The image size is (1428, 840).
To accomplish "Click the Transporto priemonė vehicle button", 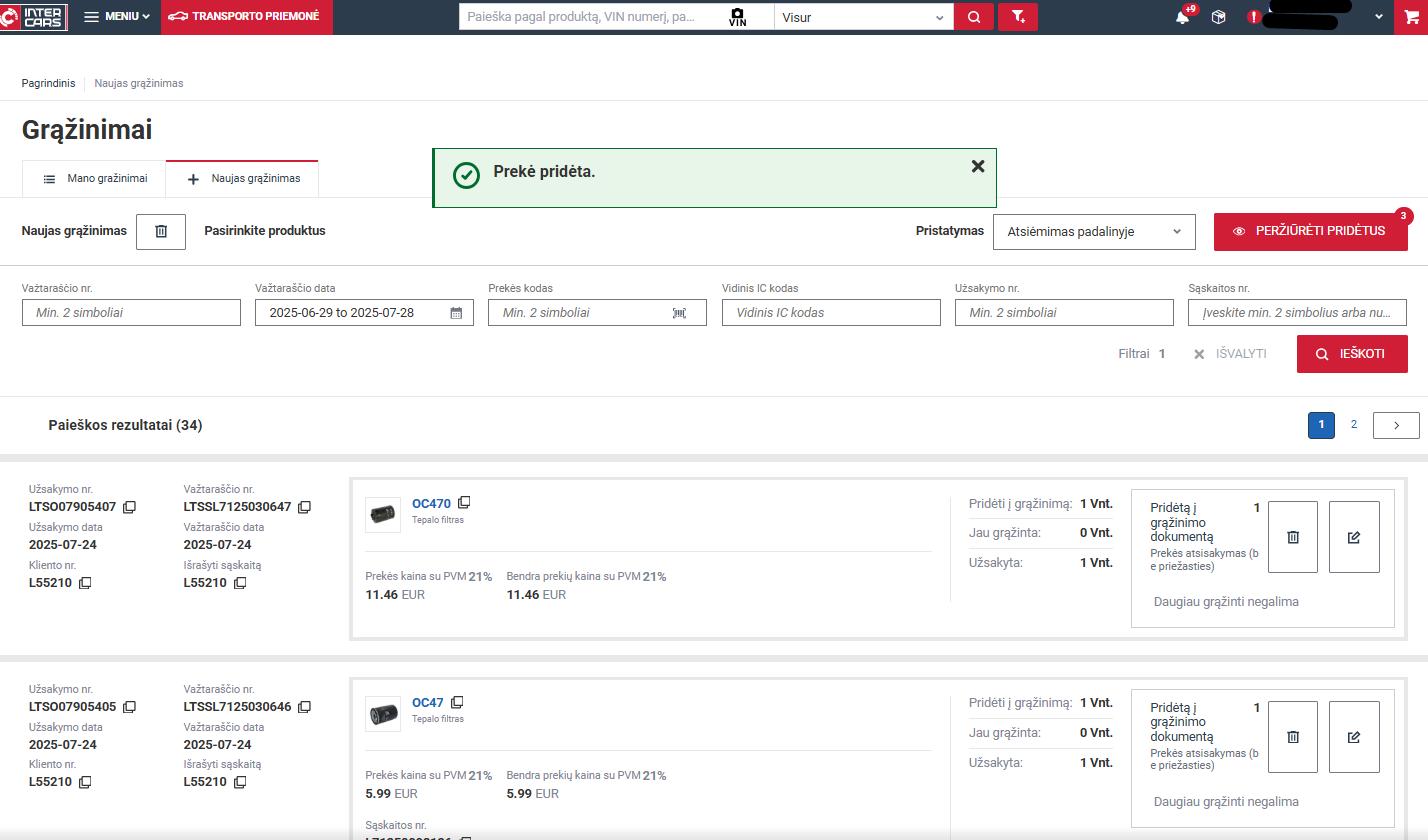I will [x=246, y=17].
